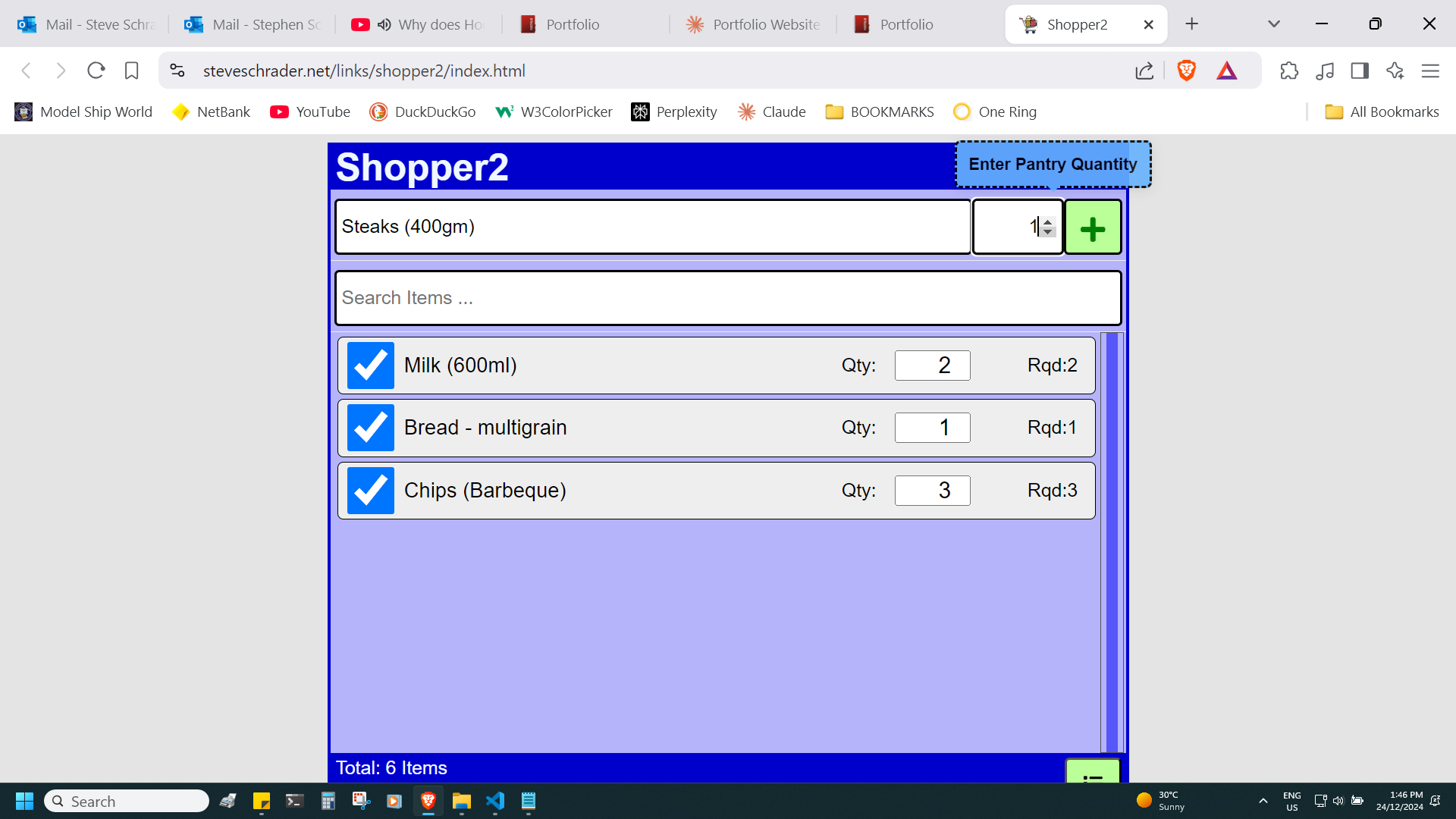Toggle the Bread - multigrain checkbox
The width and height of the screenshot is (1456, 819).
[x=369, y=427]
